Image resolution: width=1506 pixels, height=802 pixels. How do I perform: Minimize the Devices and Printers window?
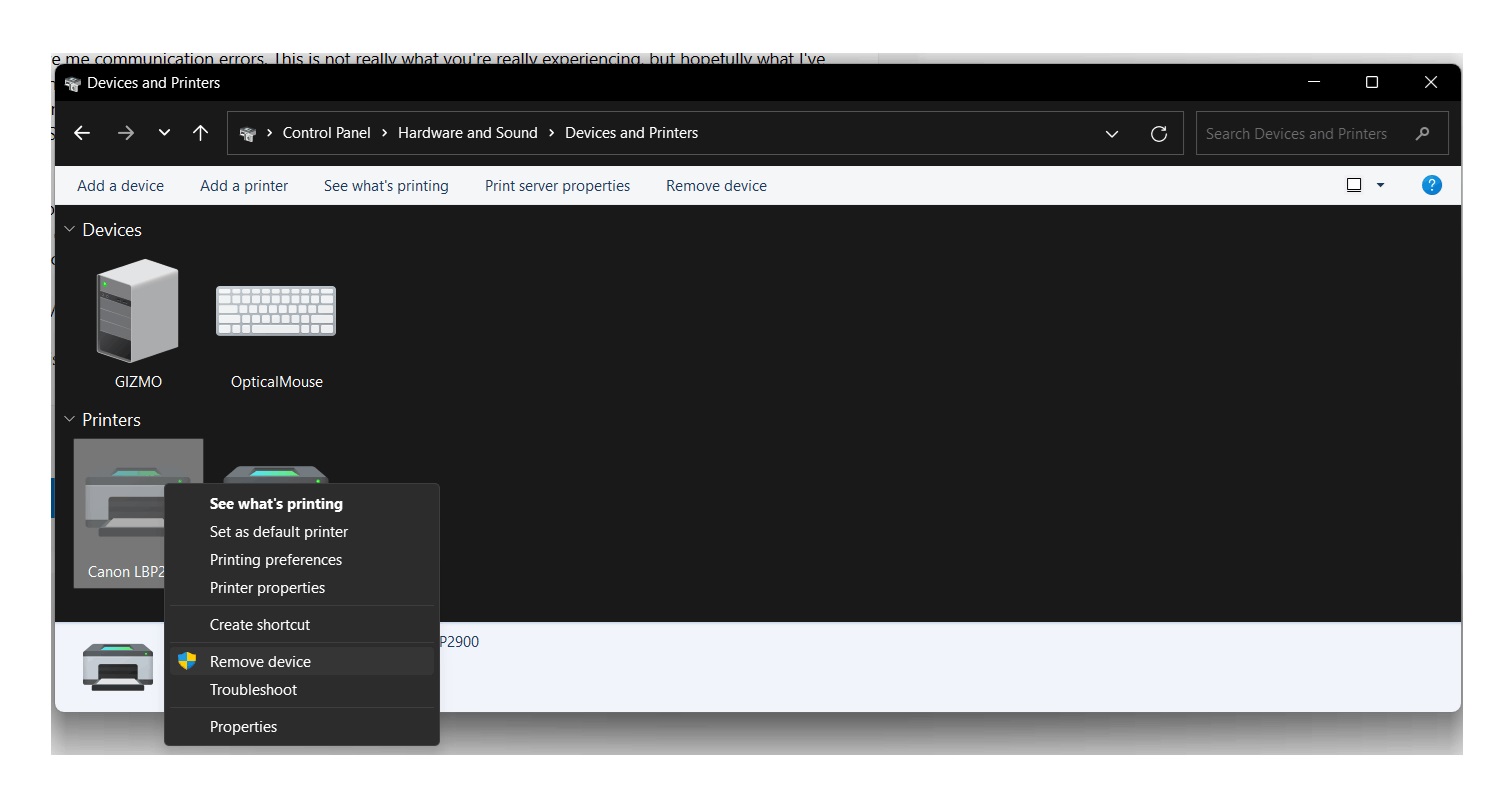coord(1314,82)
